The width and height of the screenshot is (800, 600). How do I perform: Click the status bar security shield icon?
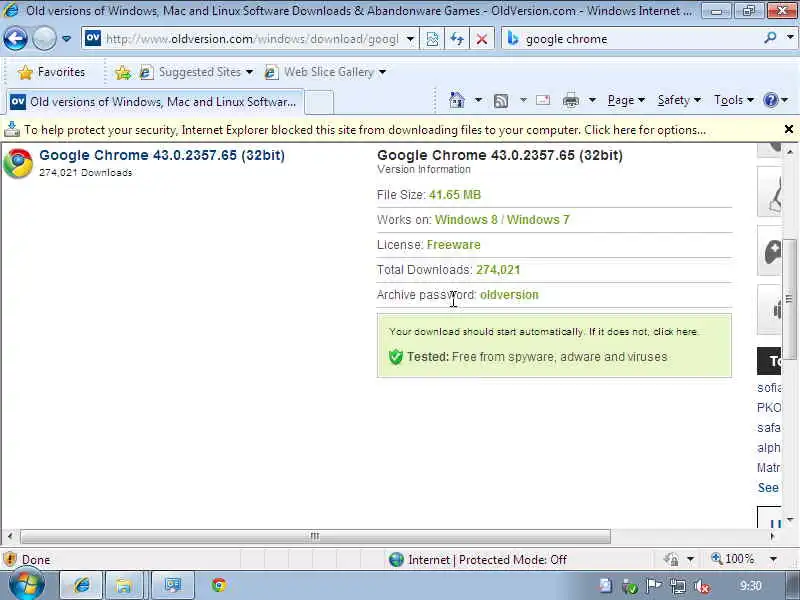pyautogui.click(x=10, y=560)
